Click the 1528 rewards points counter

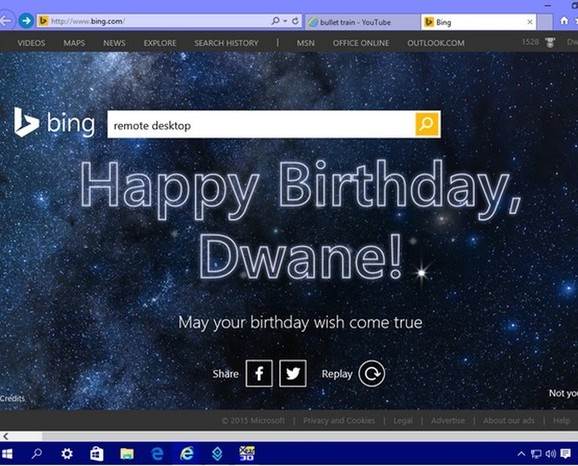(530, 42)
